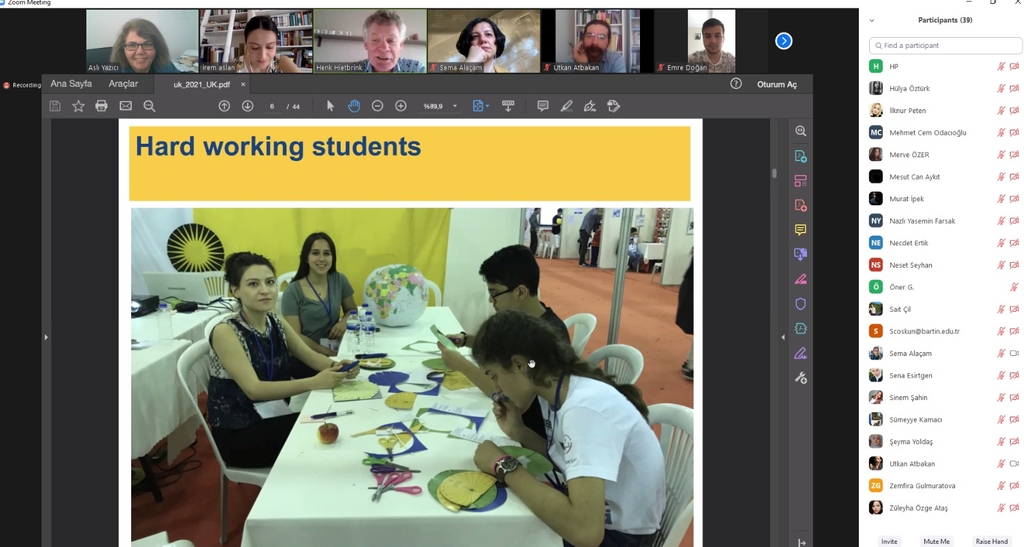
Task: Open Acrobat help question mark
Action: pyautogui.click(x=736, y=84)
